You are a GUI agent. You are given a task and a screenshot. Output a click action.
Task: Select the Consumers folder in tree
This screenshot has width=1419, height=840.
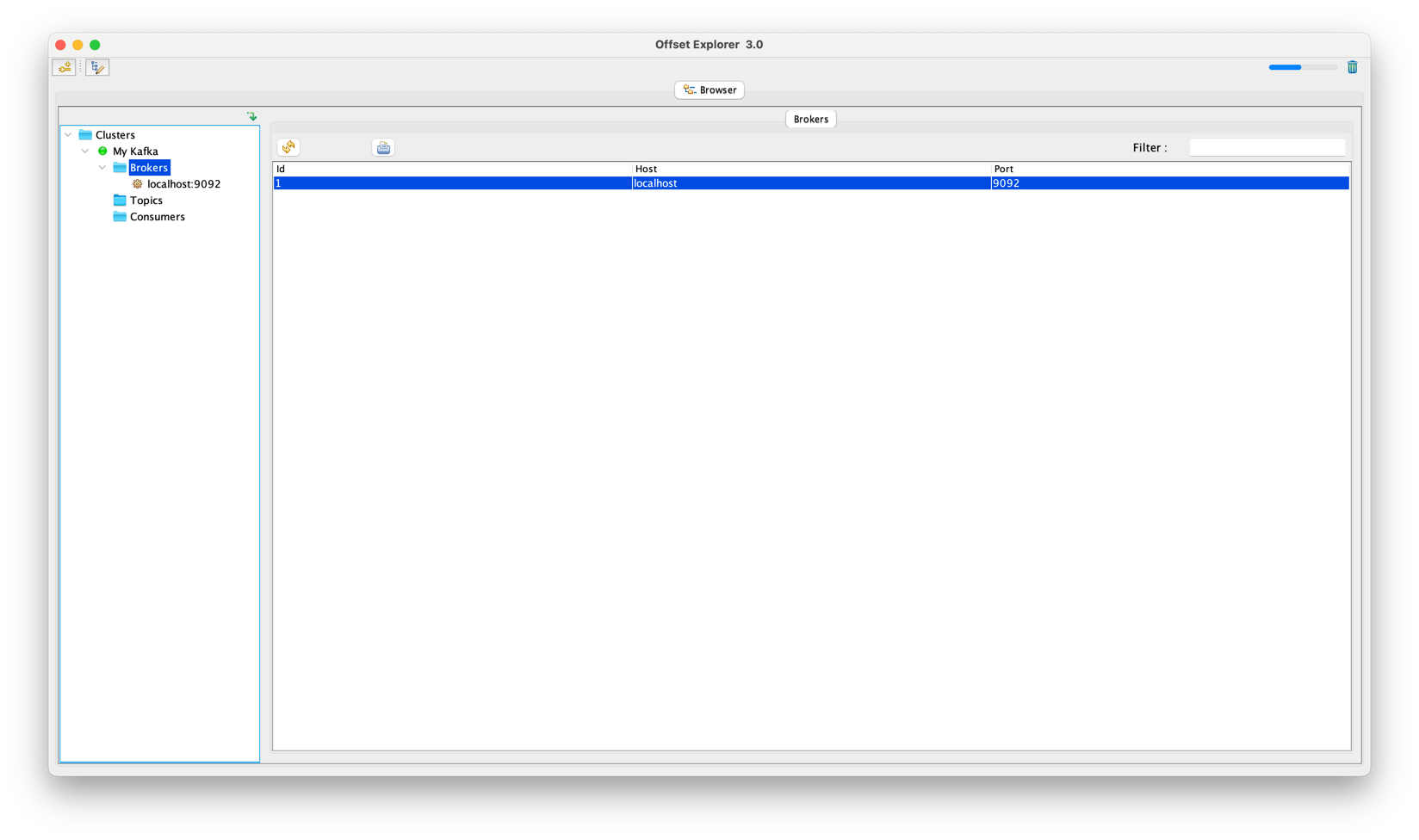point(157,217)
